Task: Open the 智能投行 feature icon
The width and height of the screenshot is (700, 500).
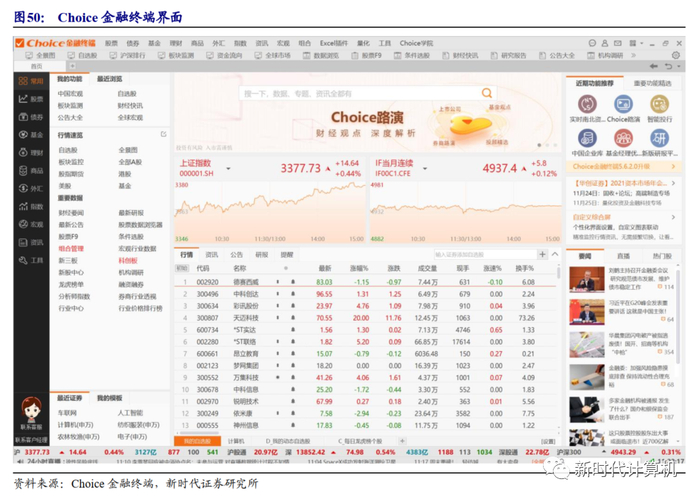Action: point(659,104)
